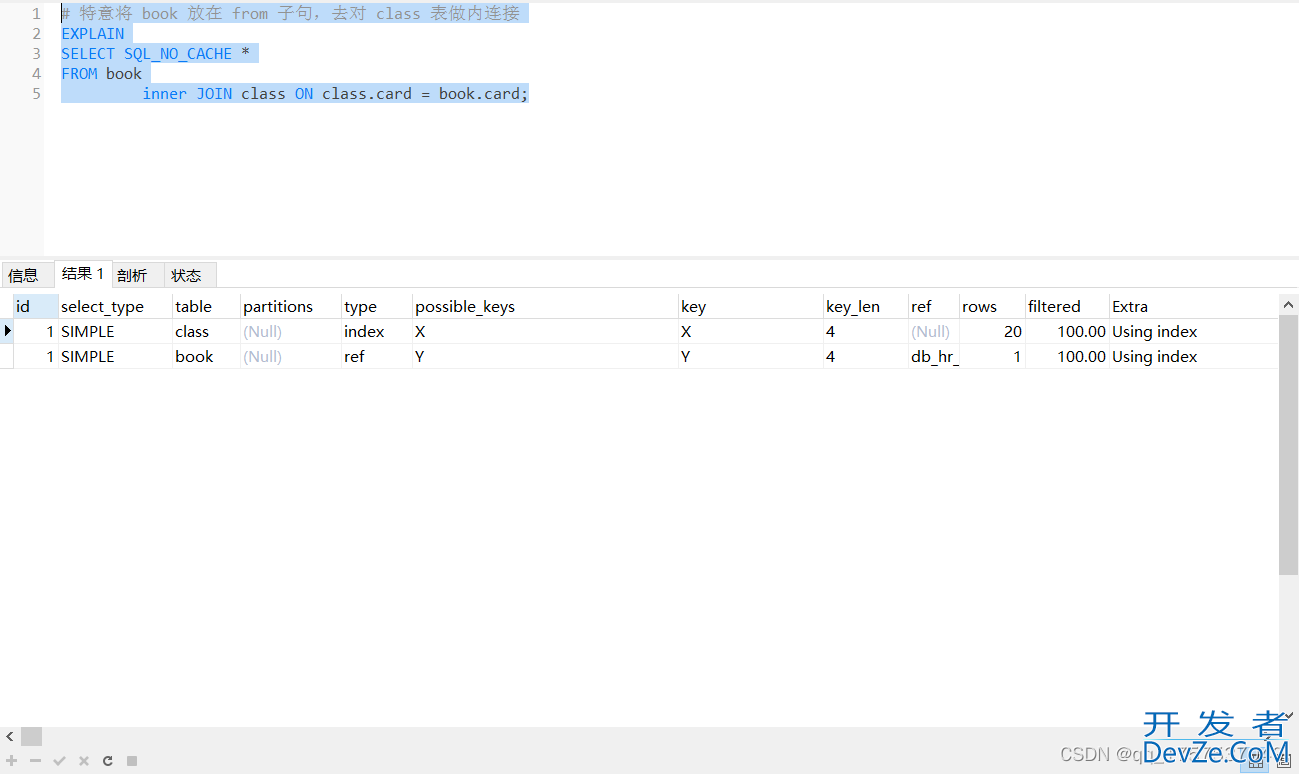
Task: Click the filtered column header
Action: pyautogui.click(x=1067, y=306)
